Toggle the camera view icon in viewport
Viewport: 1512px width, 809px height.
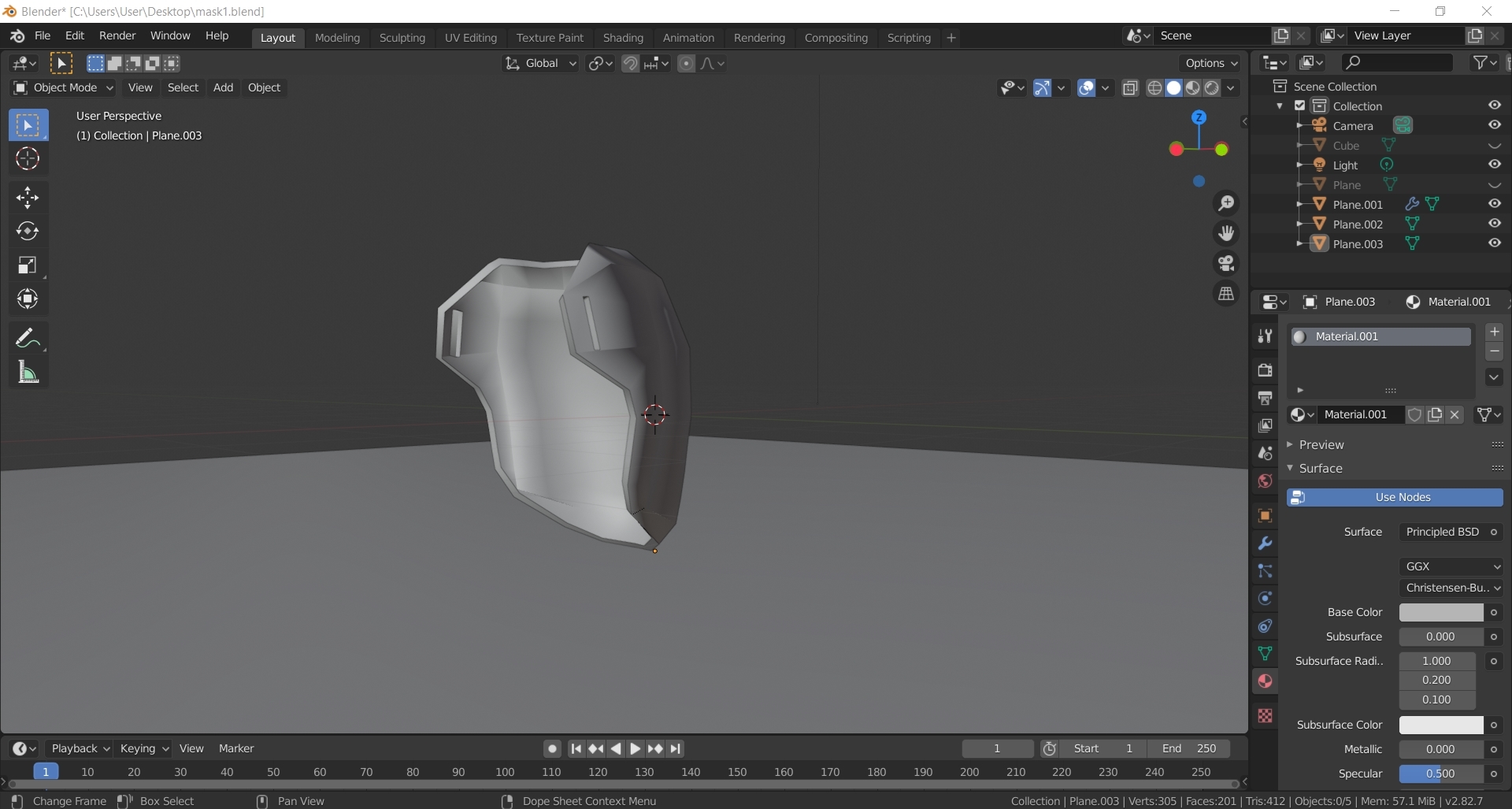point(1228,263)
